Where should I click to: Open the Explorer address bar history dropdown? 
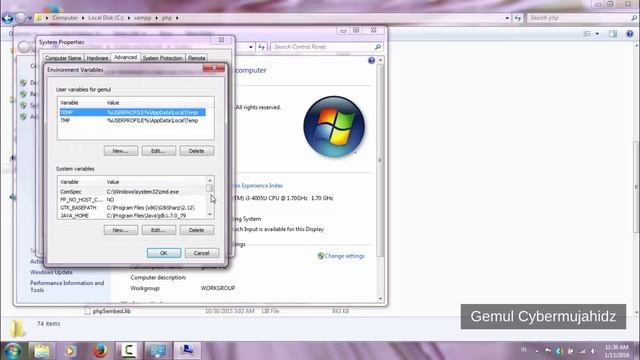pos(507,18)
